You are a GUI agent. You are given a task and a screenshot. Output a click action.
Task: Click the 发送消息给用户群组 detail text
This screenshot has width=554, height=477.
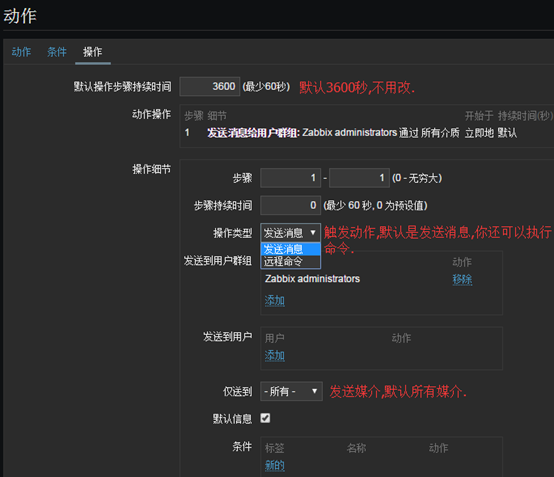253,133
